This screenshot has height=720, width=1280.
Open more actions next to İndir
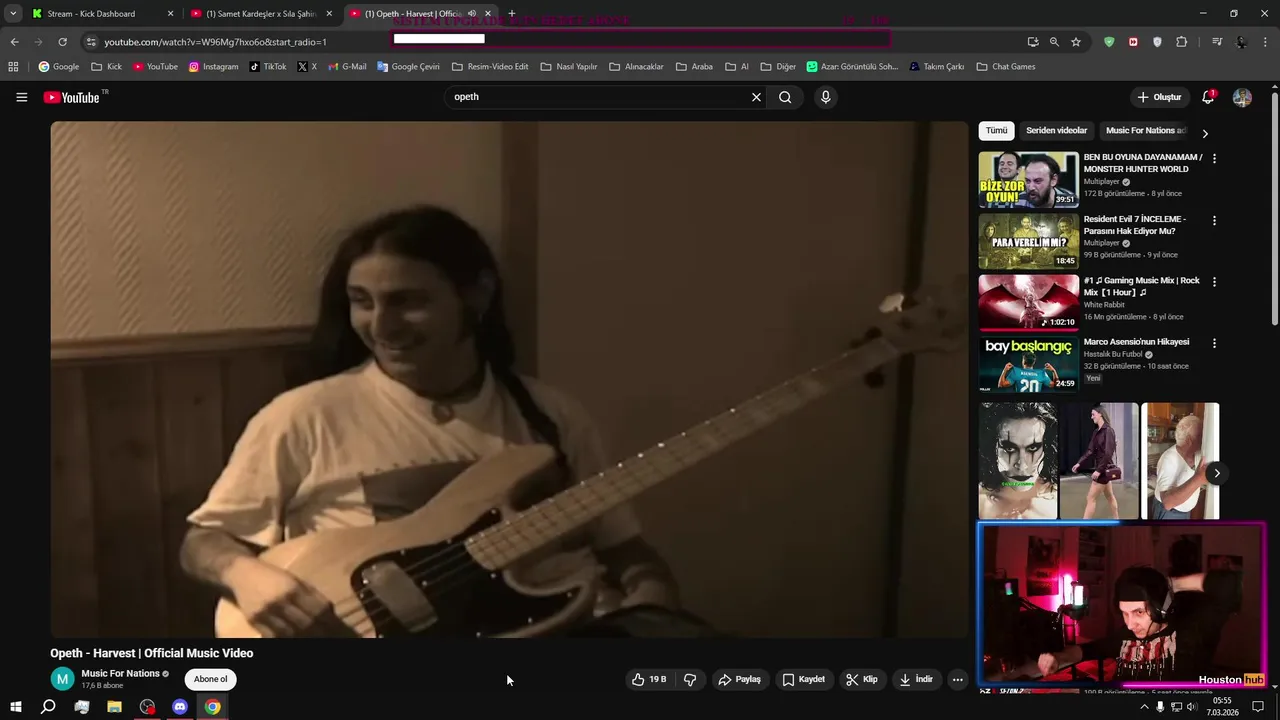click(957, 679)
